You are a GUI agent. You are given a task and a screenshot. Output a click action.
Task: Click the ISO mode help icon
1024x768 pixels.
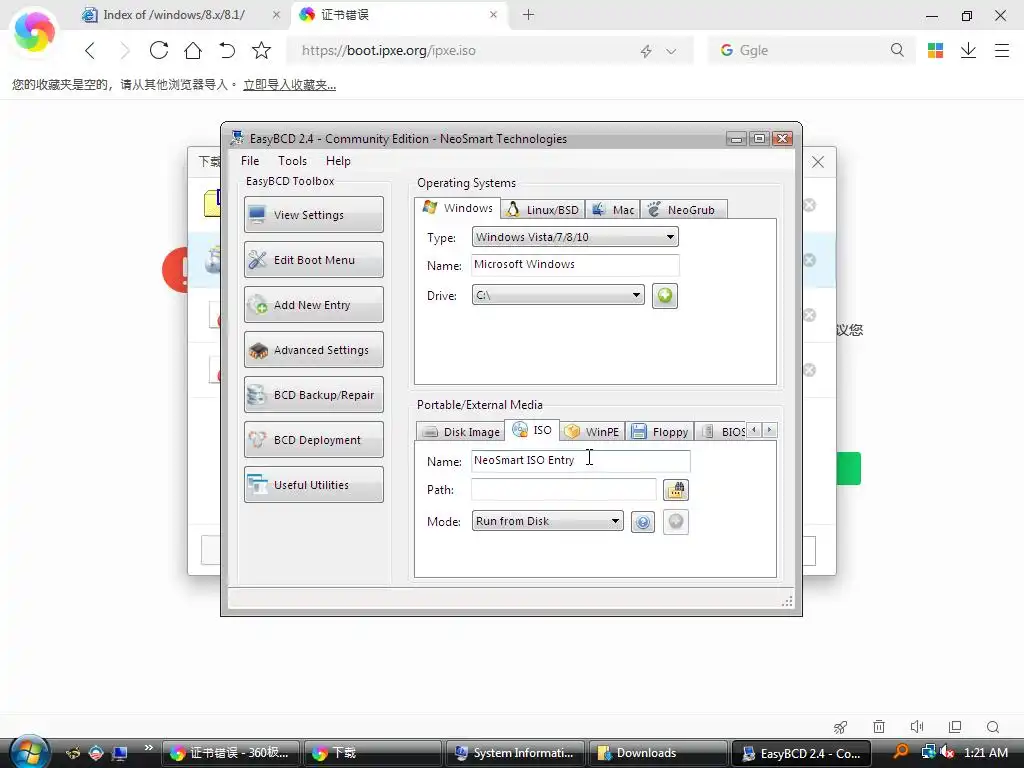tap(643, 522)
